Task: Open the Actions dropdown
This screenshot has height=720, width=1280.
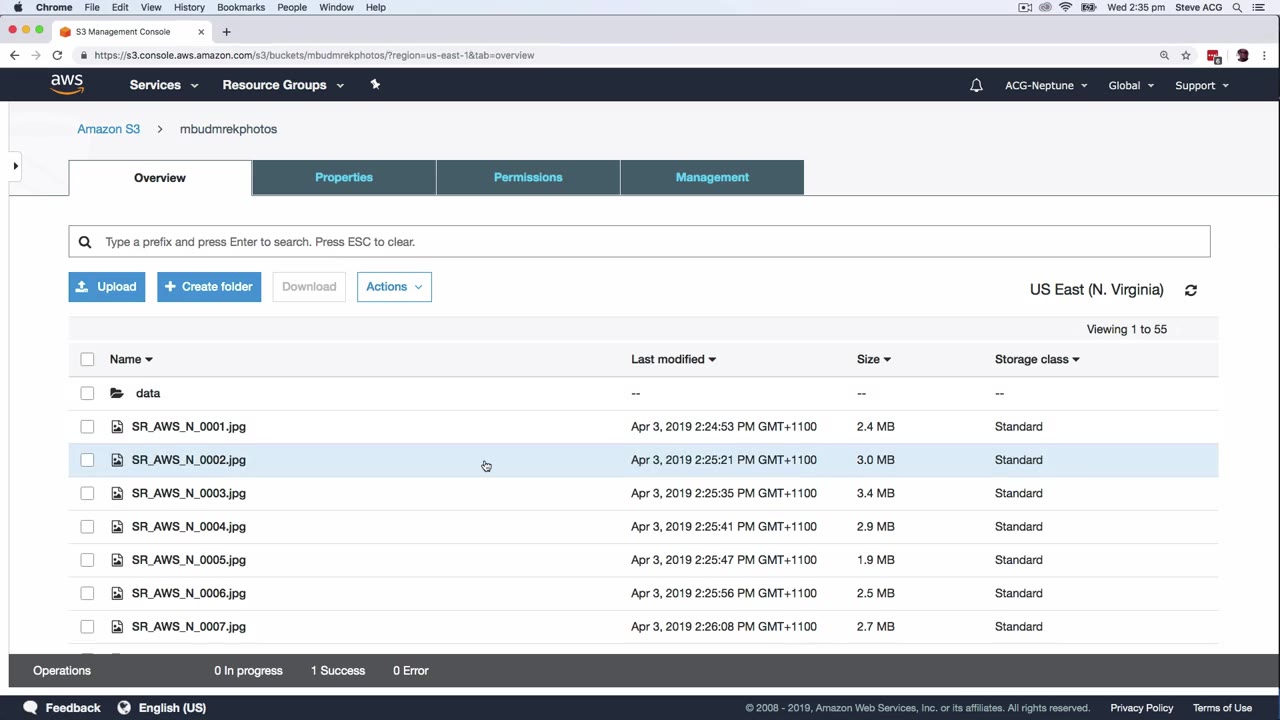Action: tap(394, 287)
